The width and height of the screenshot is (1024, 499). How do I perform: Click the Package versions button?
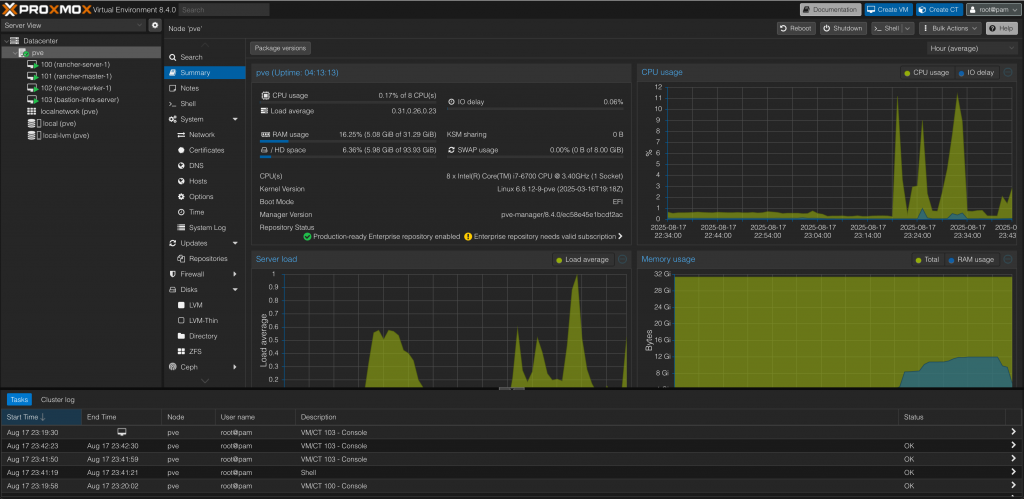[280, 48]
